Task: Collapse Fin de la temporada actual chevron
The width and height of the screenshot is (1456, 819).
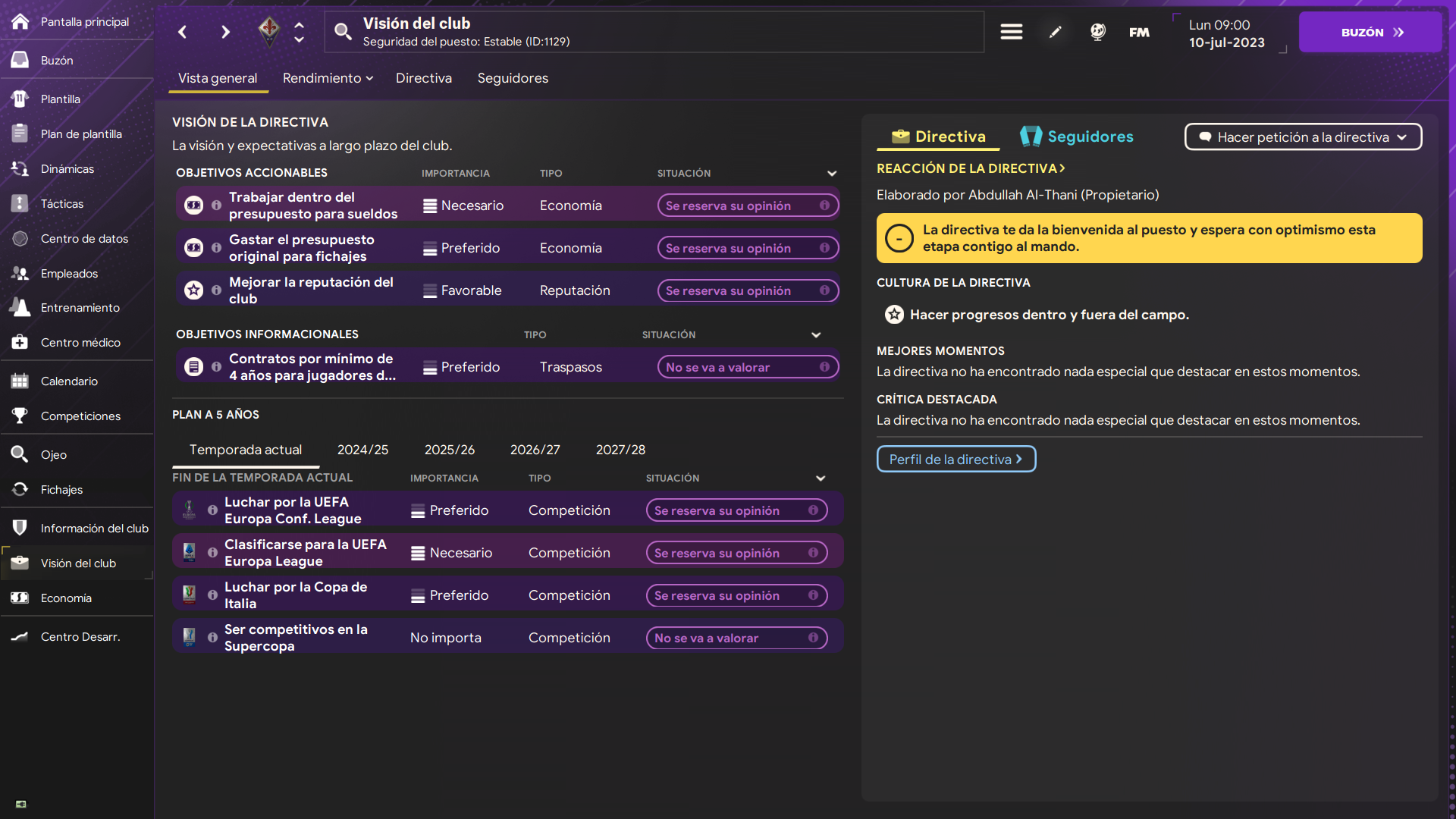Action: click(x=821, y=479)
